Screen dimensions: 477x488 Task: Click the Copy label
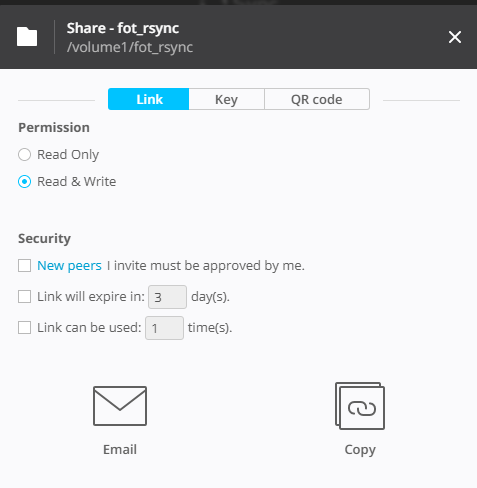tap(360, 450)
